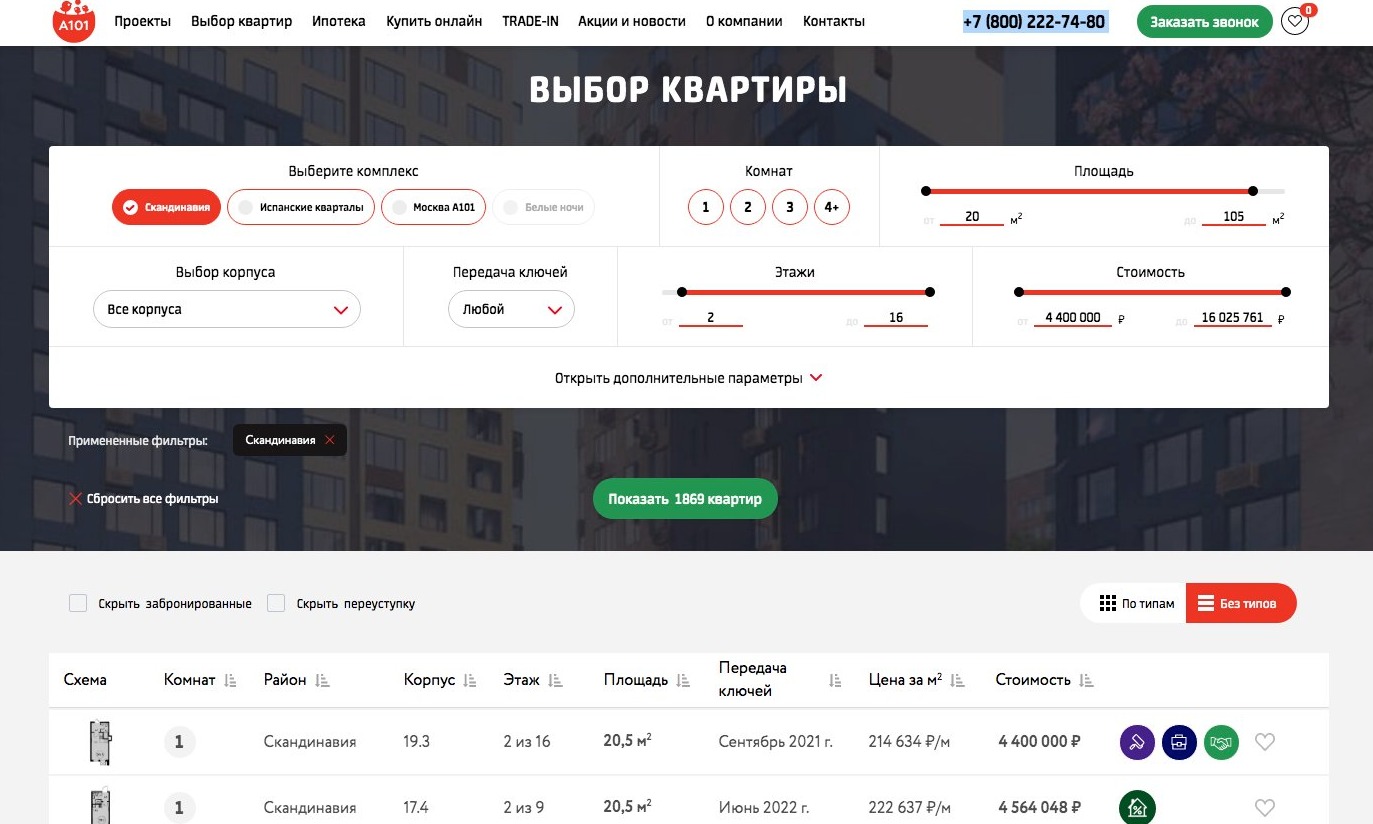The height and width of the screenshot is (824, 1373).
Task: Sort by Цена за м² column icon
Action: pos(957,680)
